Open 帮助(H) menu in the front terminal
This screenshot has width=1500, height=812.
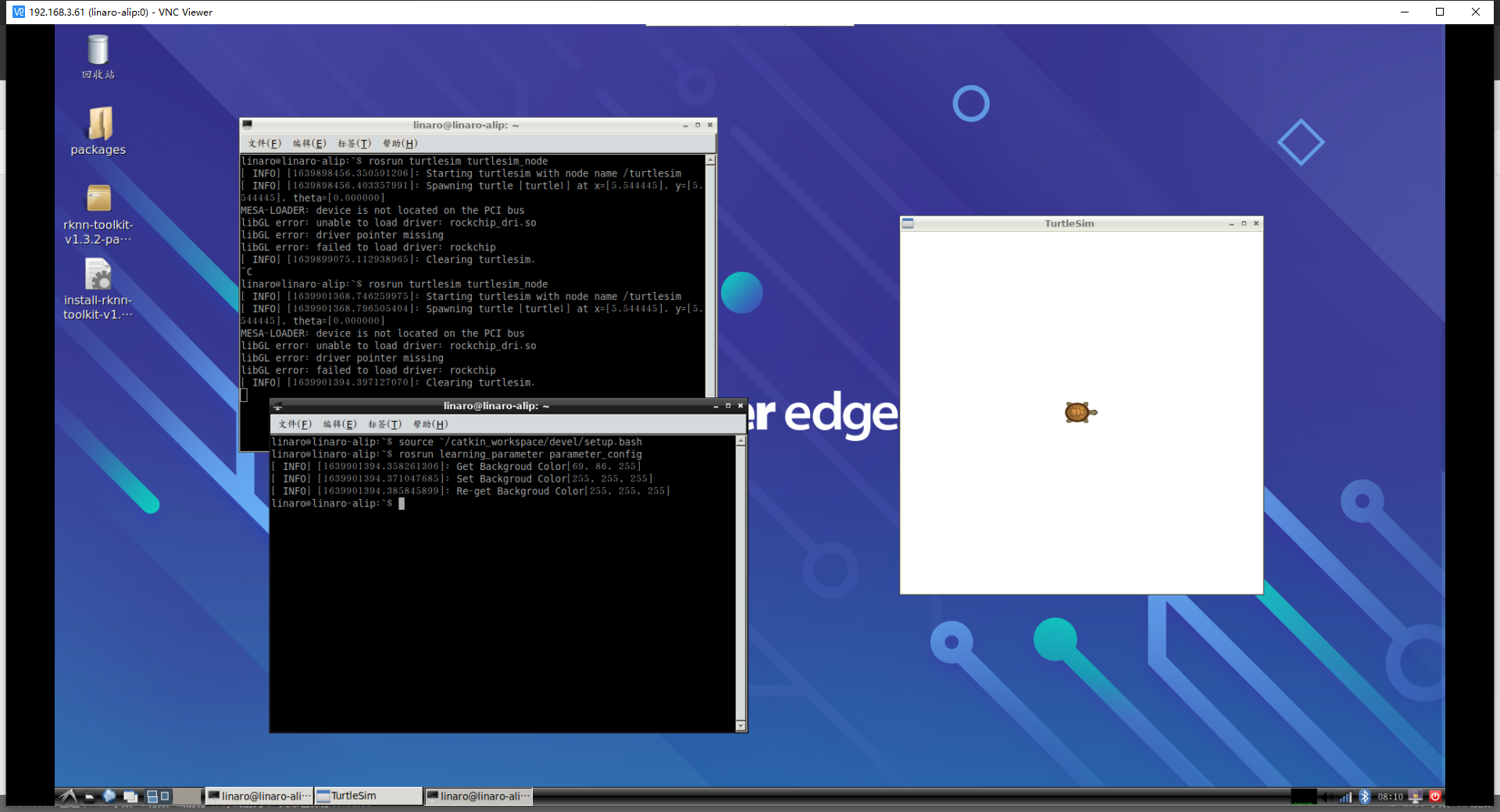430,425
